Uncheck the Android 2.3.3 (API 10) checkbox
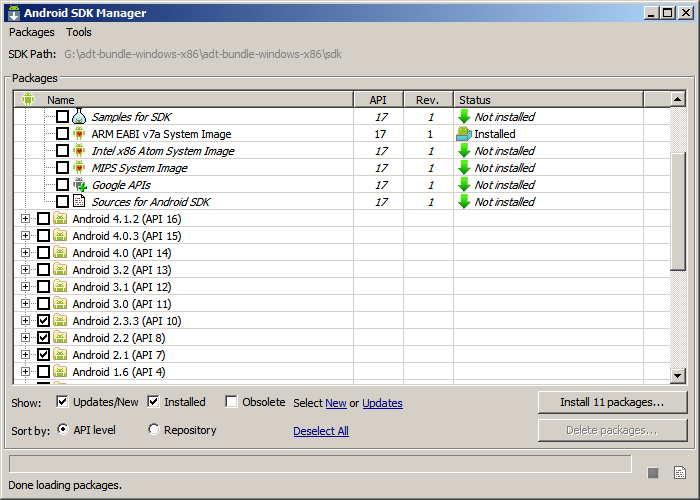 tap(43, 320)
